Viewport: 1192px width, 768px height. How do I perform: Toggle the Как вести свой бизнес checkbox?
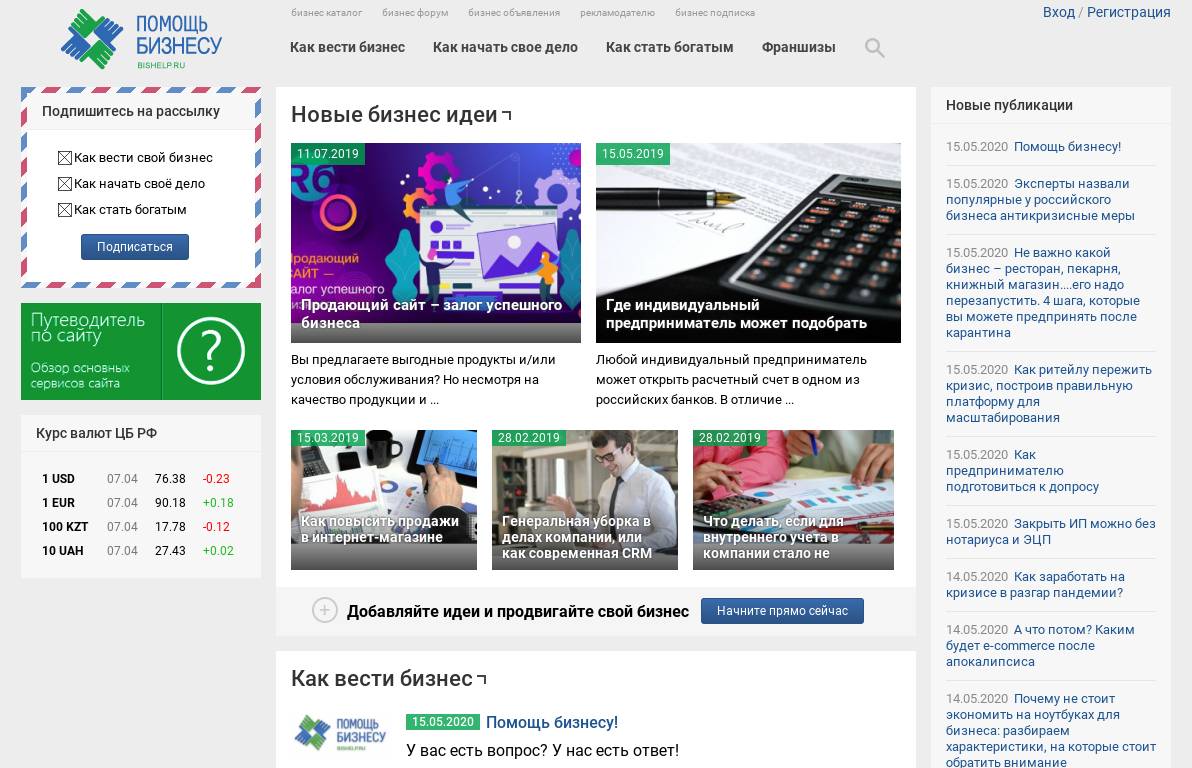(65, 158)
